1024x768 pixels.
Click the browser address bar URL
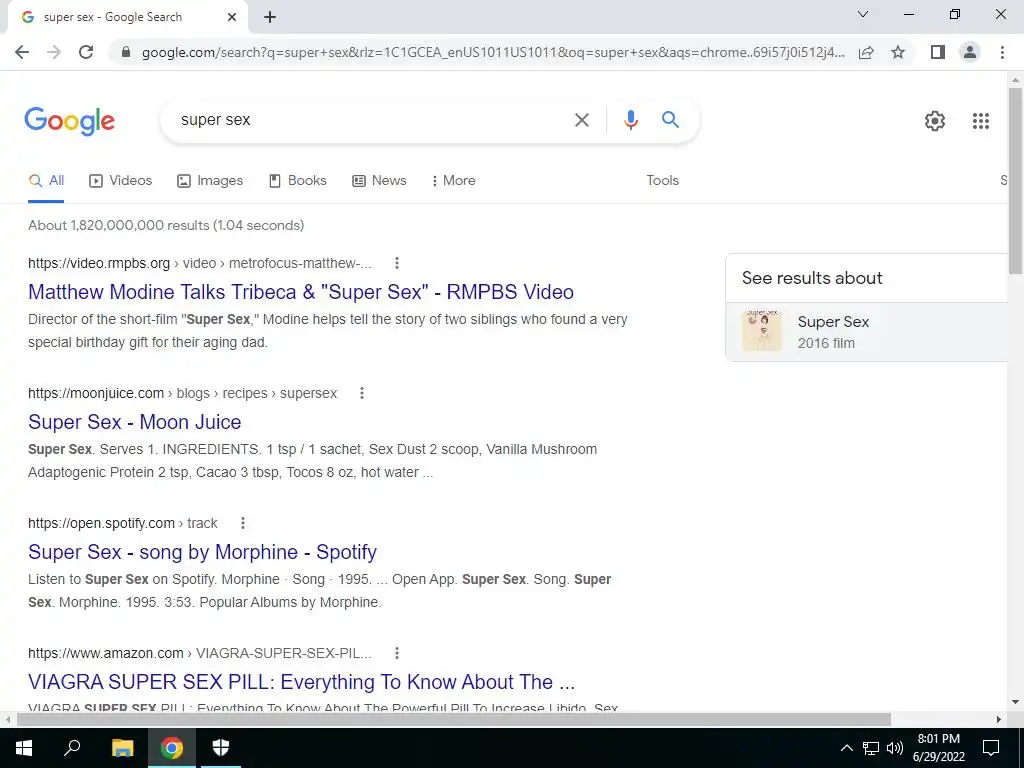click(493, 52)
